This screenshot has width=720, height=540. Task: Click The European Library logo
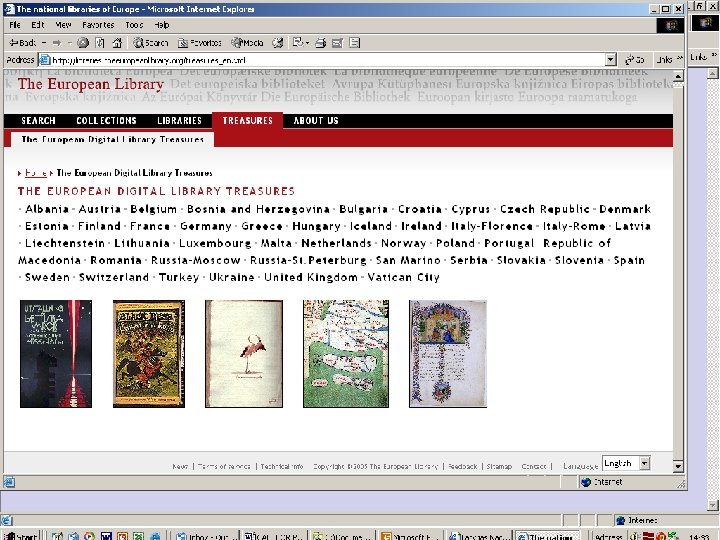pos(90,84)
